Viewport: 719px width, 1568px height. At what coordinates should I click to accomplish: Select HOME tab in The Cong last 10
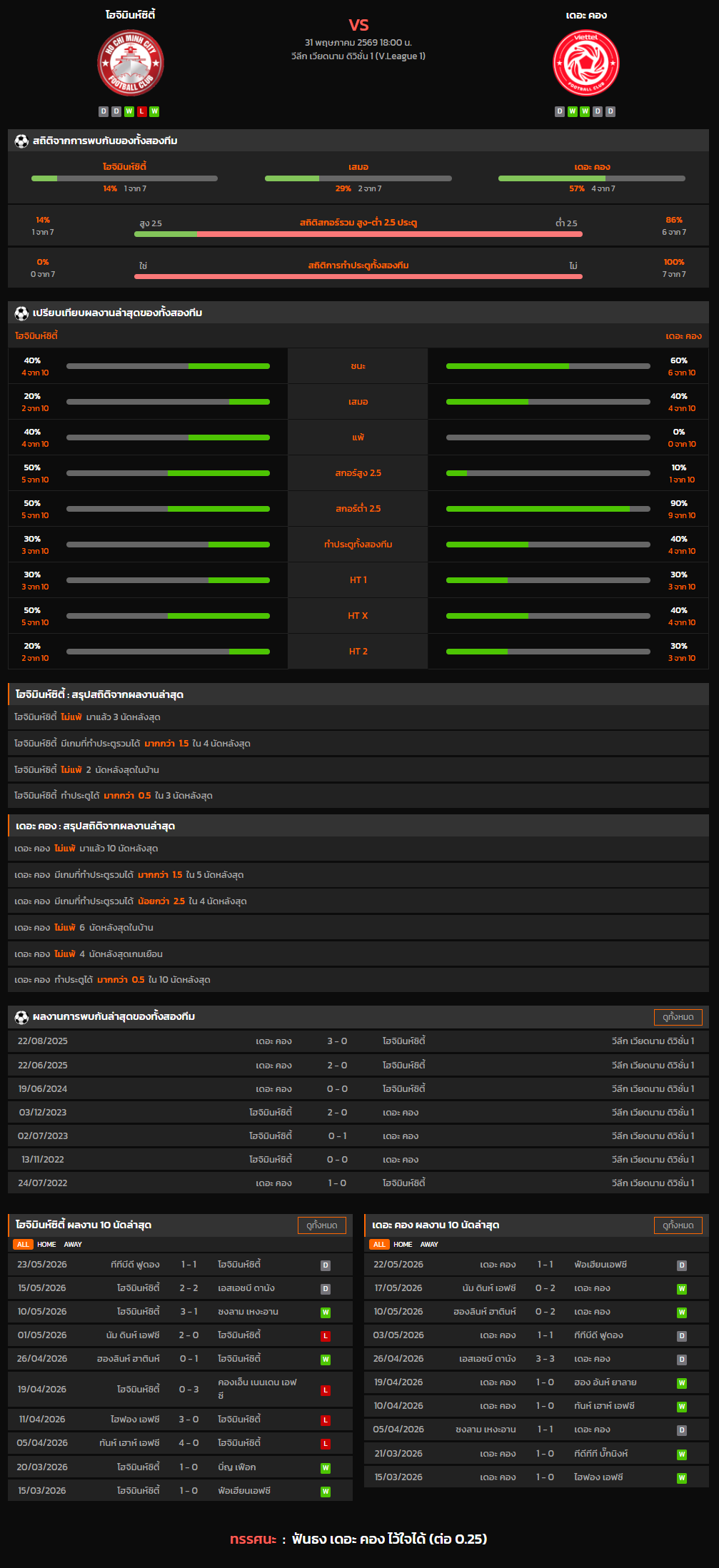pos(403,1244)
